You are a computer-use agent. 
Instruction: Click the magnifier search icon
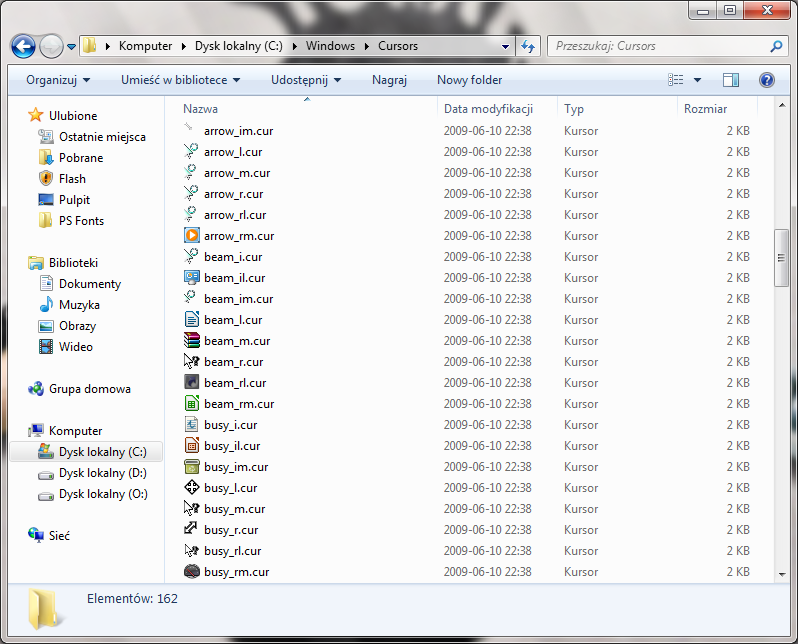776,46
